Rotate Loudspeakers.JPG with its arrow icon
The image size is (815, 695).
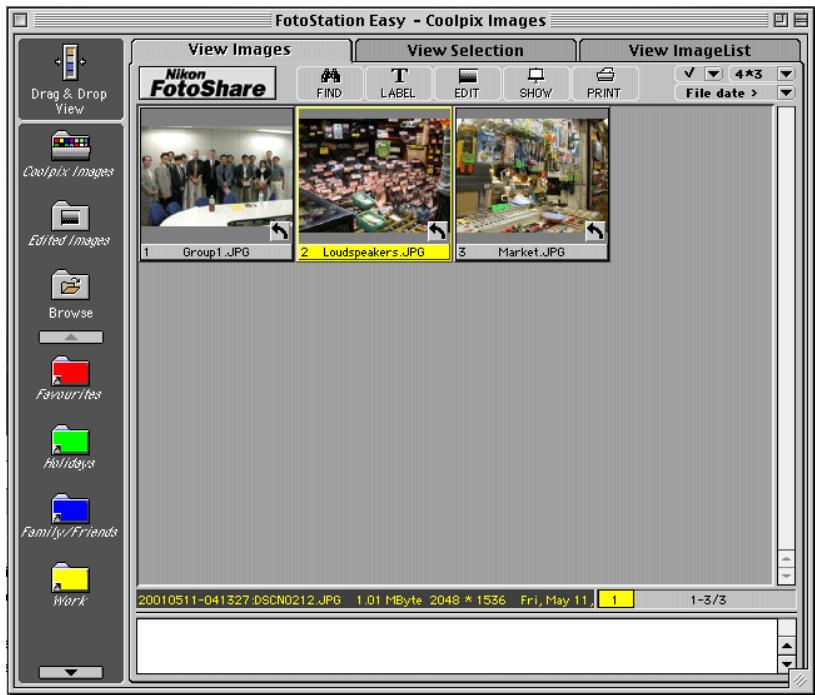[x=438, y=231]
